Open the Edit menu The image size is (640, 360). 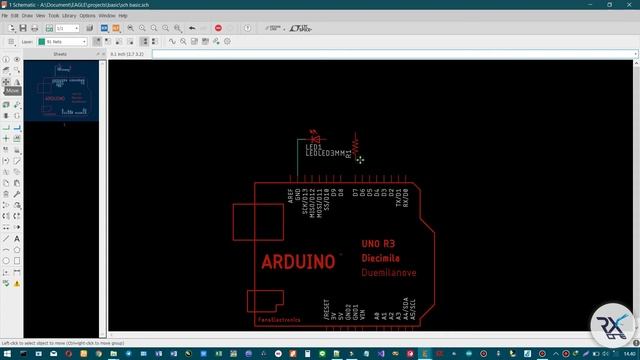coord(15,16)
